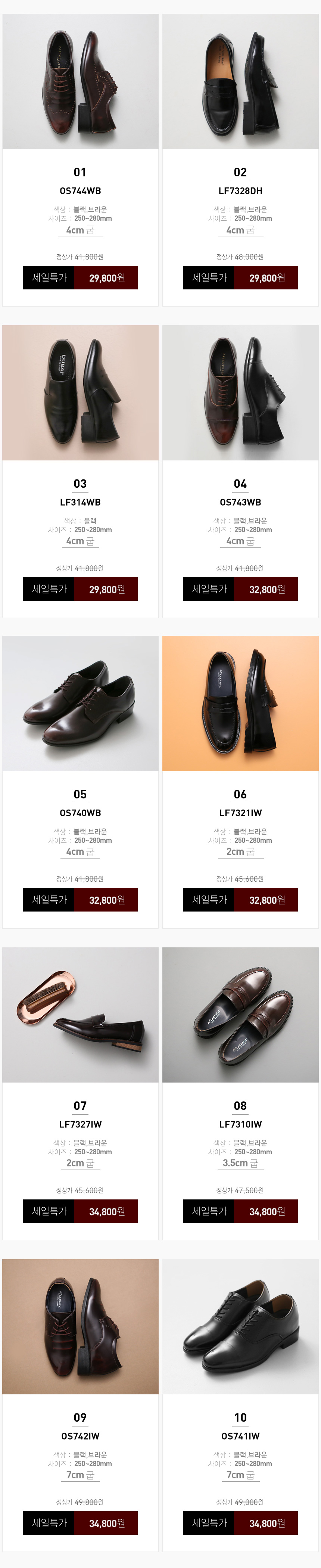The height and width of the screenshot is (1568, 321).
Task: Click the LF314WB product name
Action: click(x=80, y=502)
